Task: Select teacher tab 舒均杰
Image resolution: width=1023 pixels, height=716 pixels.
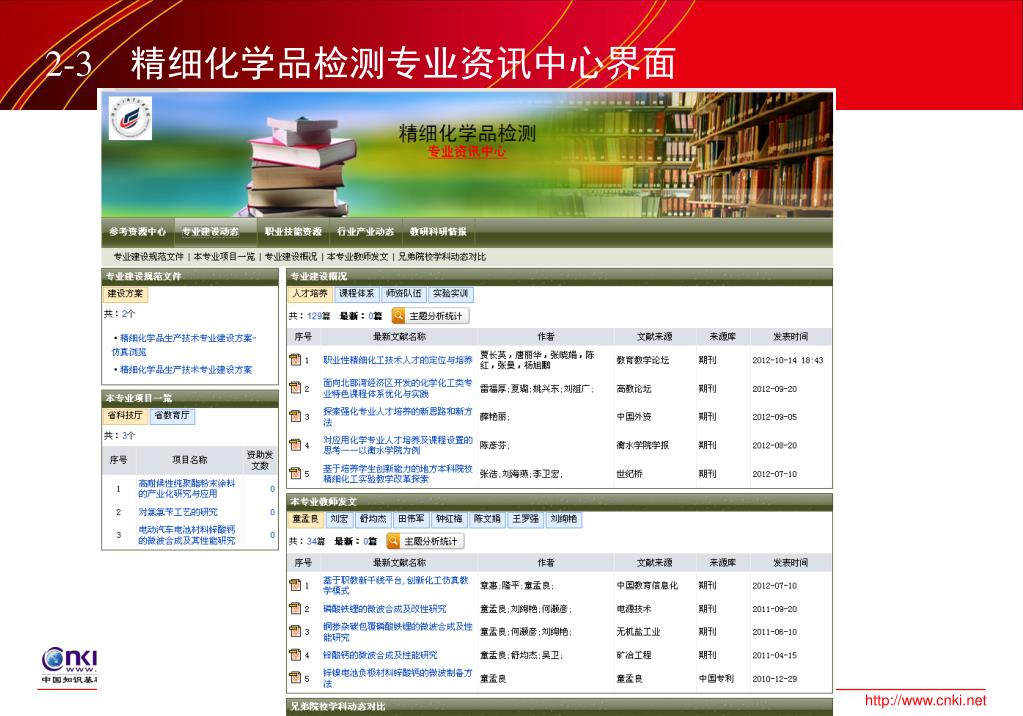Action: [x=373, y=520]
